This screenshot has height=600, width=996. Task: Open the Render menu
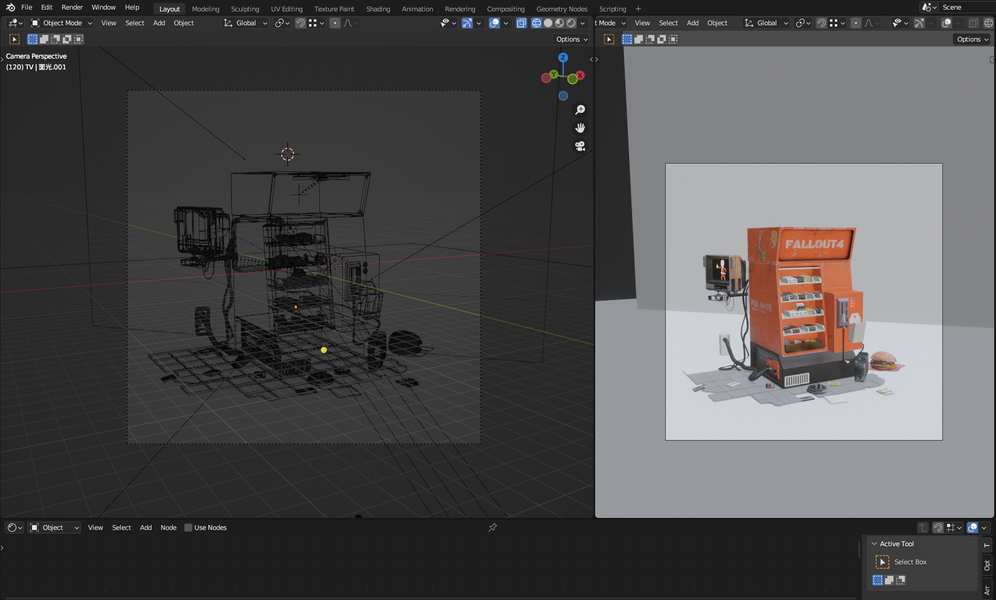[x=72, y=8]
